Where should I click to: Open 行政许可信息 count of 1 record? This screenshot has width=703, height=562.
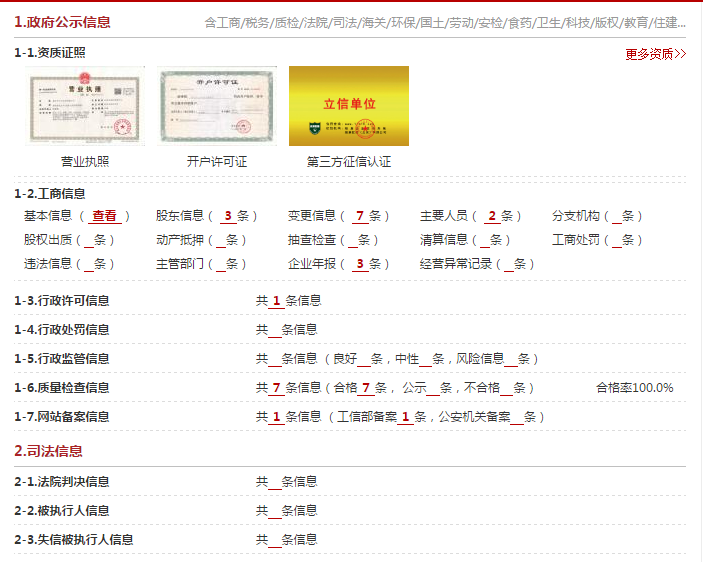[277, 300]
